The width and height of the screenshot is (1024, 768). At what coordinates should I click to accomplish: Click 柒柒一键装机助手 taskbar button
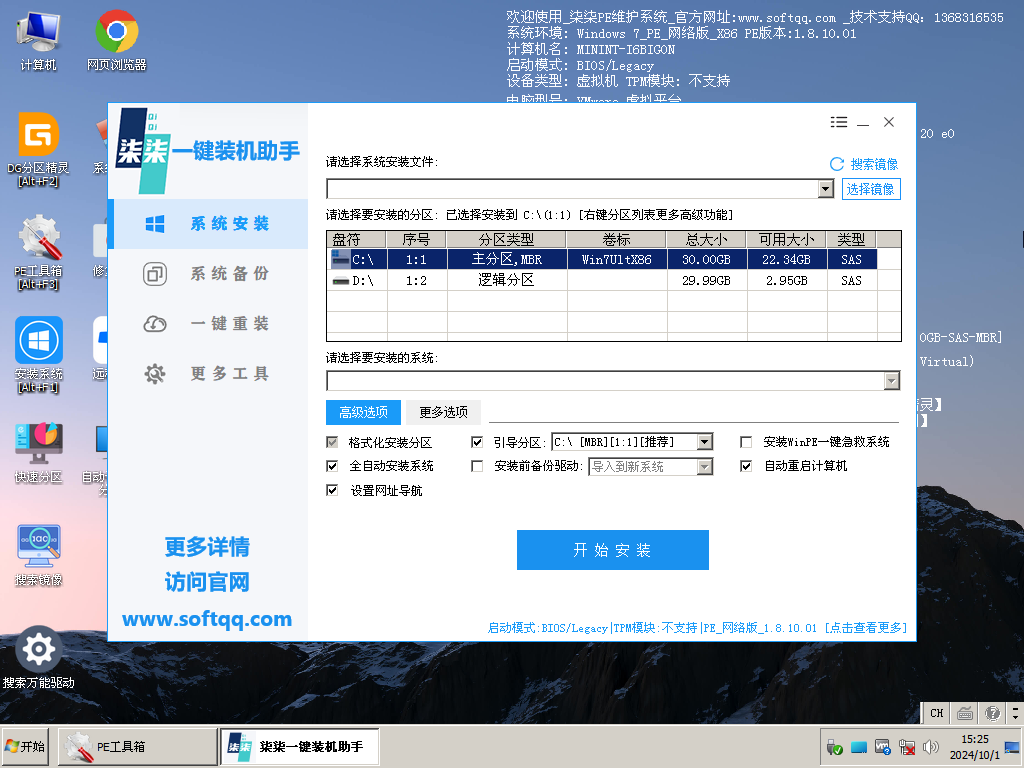300,746
